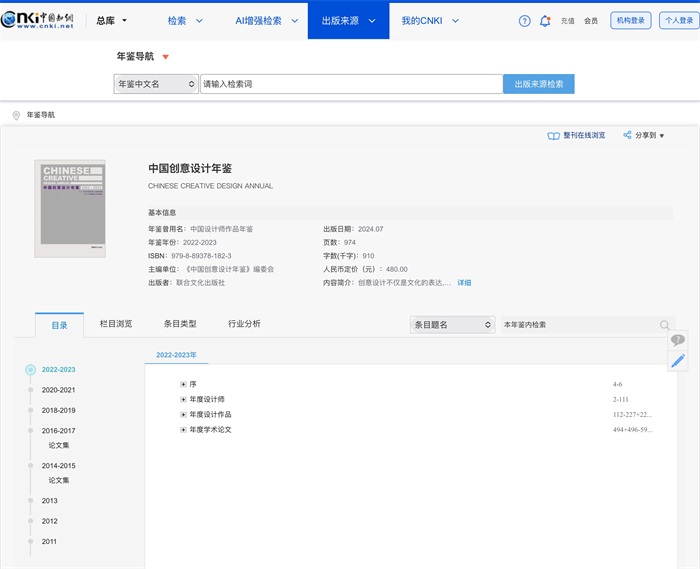Click the yearbook cover thumbnail
The width and height of the screenshot is (700, 569).
pyautogui.click(x=70, y=208)
